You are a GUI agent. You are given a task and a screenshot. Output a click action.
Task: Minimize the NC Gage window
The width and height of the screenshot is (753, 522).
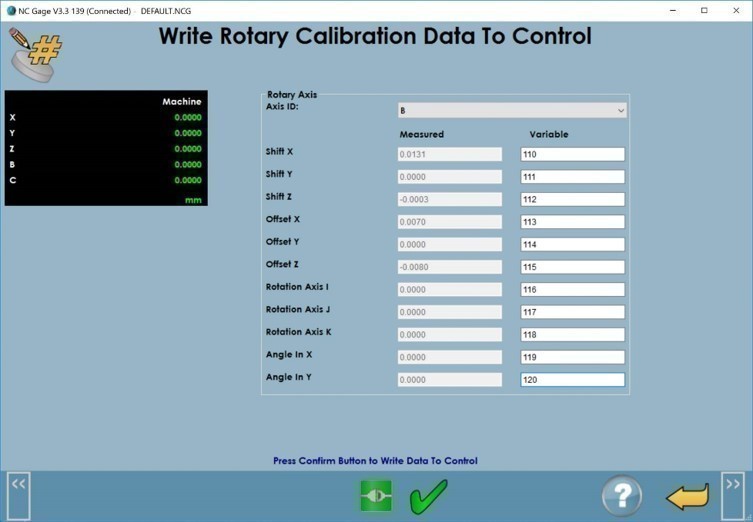click(x=673, y=11)
